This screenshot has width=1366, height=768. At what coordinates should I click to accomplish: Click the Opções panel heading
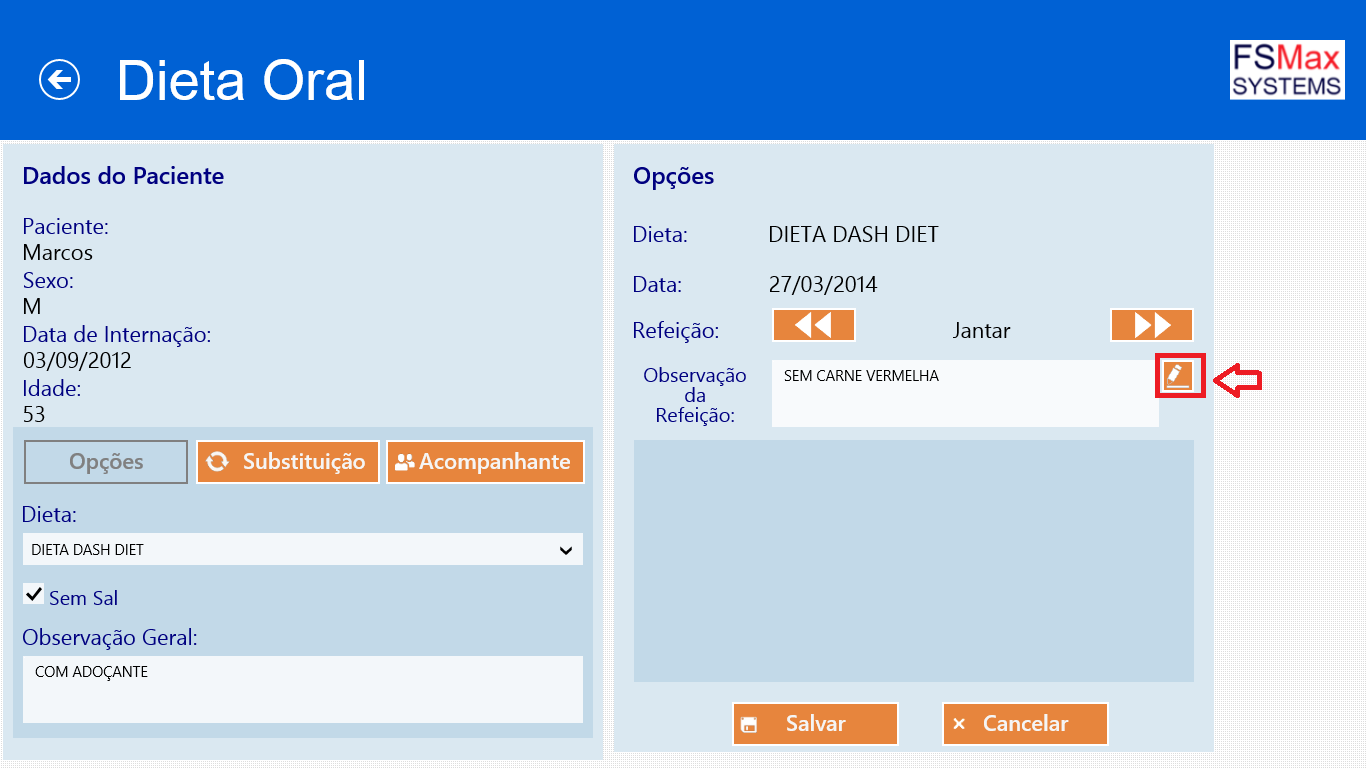pyautogui.click(x=674, y=177)
